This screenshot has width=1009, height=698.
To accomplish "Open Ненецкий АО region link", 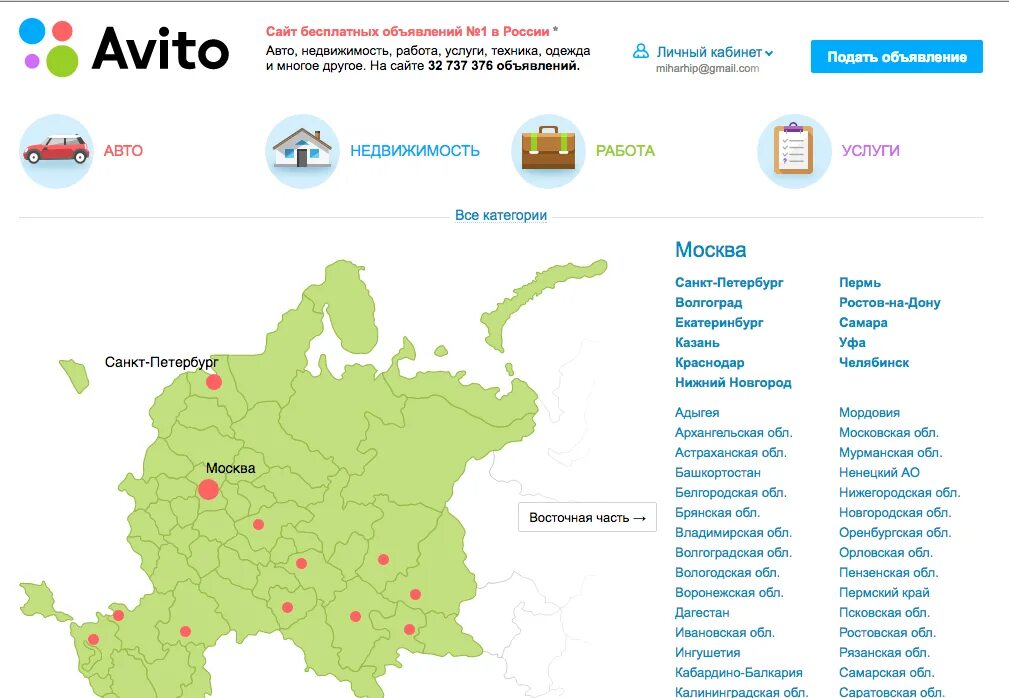I will (x=879, y=472).
